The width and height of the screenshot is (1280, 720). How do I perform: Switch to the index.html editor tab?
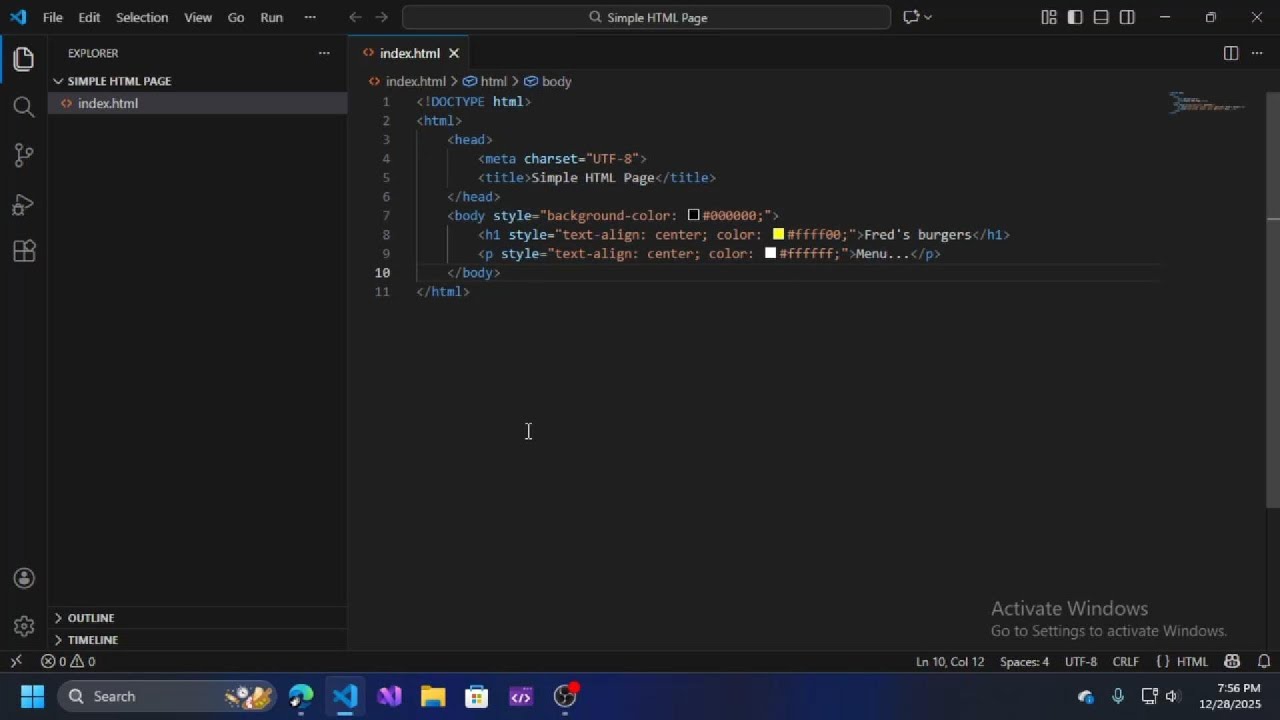[409, 53]
